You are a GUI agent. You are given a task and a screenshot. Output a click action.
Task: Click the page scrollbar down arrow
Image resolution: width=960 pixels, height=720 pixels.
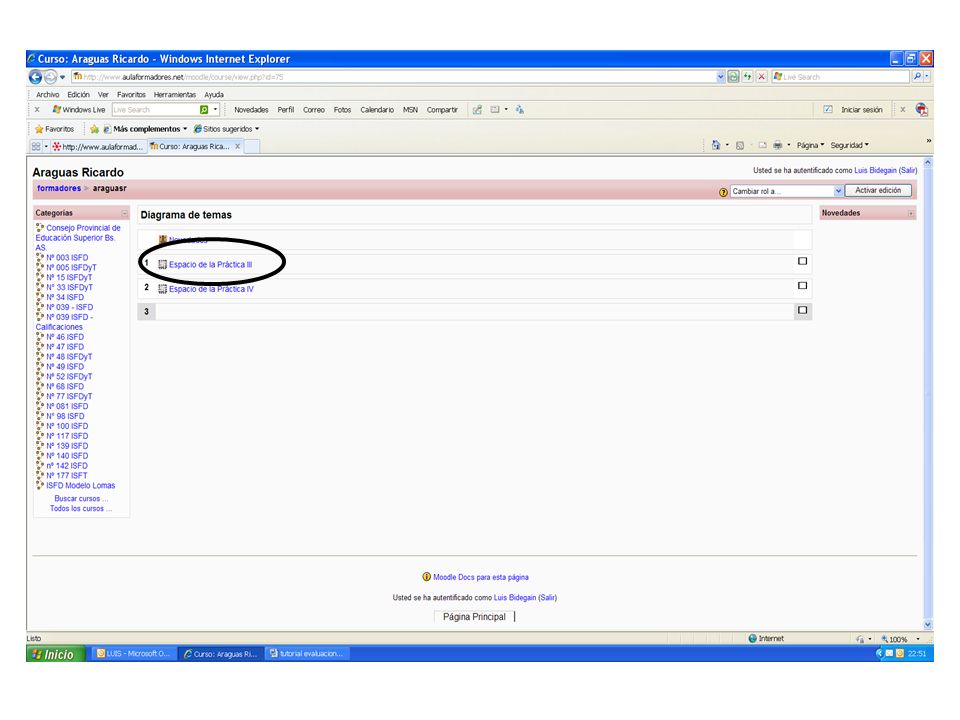(928, 624)
